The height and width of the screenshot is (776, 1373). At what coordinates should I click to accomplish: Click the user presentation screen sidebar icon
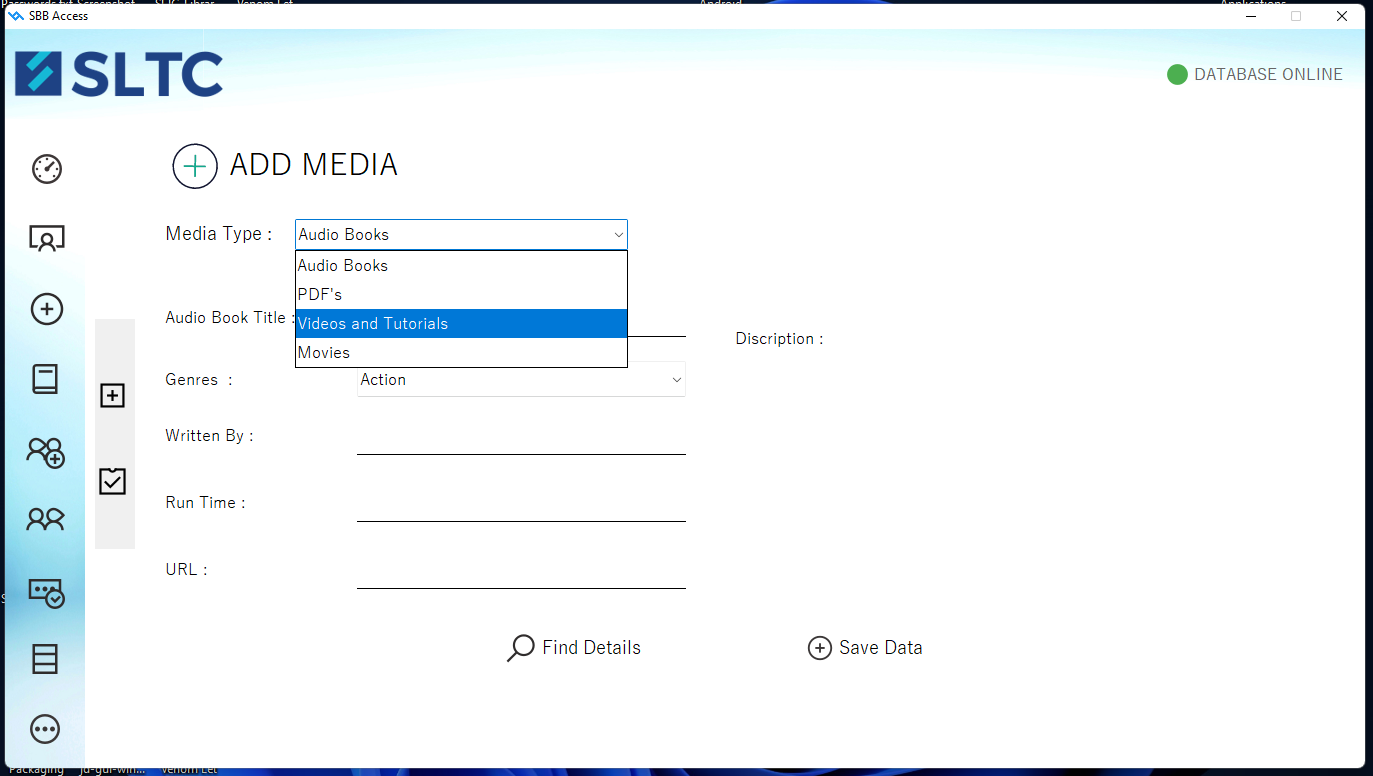[47, 239]
